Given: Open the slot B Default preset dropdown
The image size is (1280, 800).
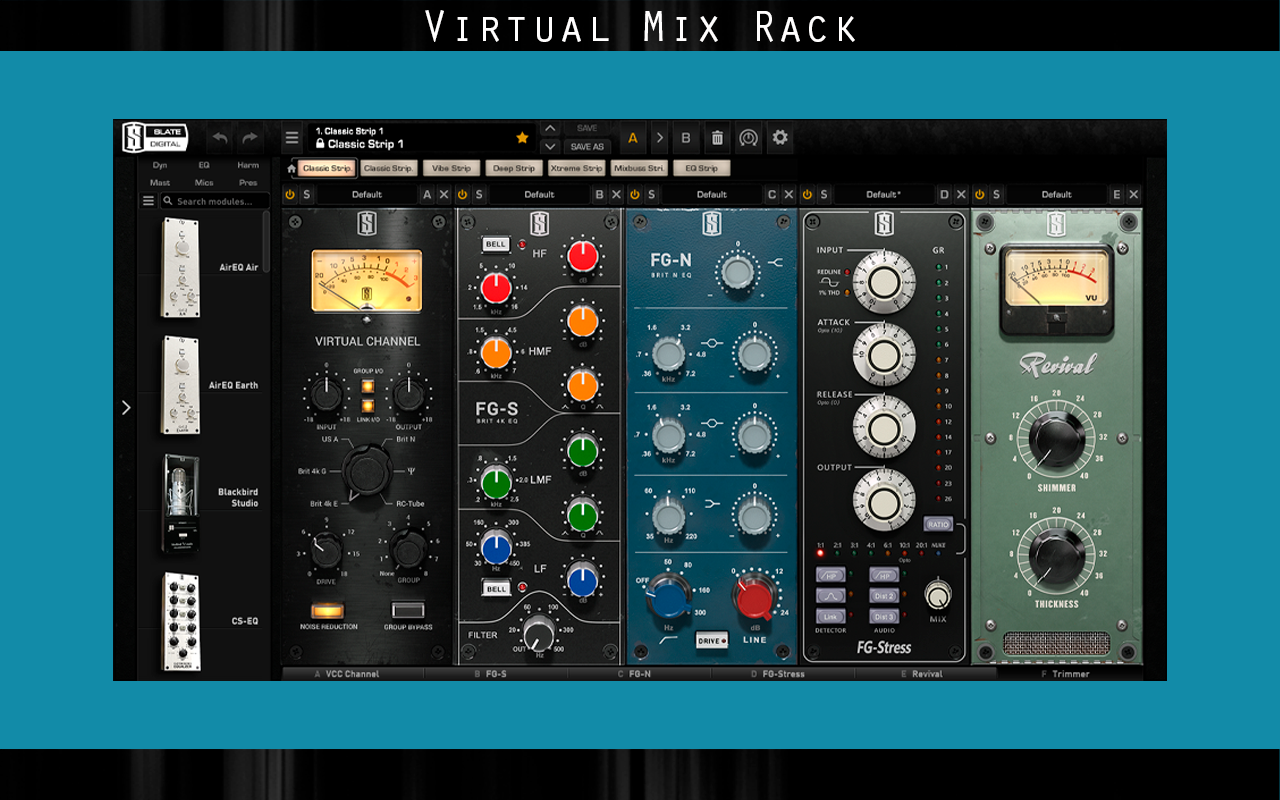Looking at the screenshot, I should [x=539, y=194].
